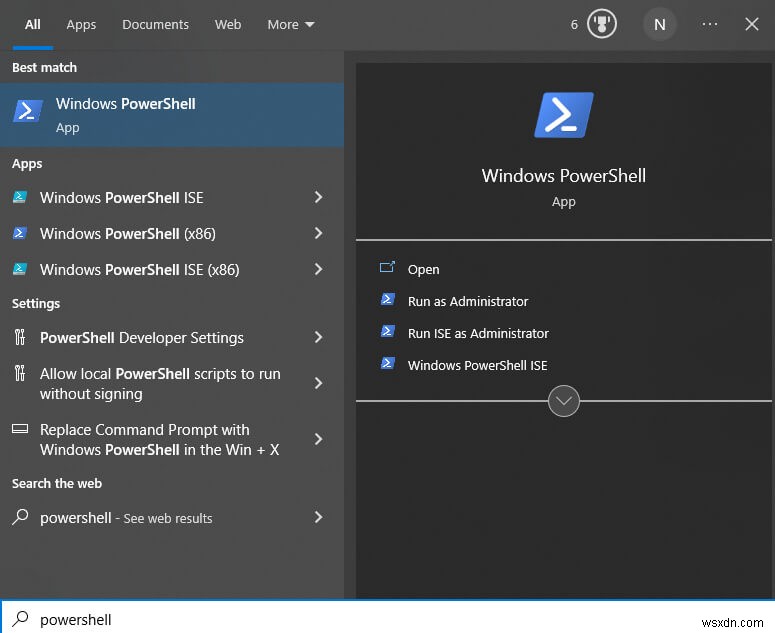Open PowerShell Developer Settings result

(x=172, y=338)
